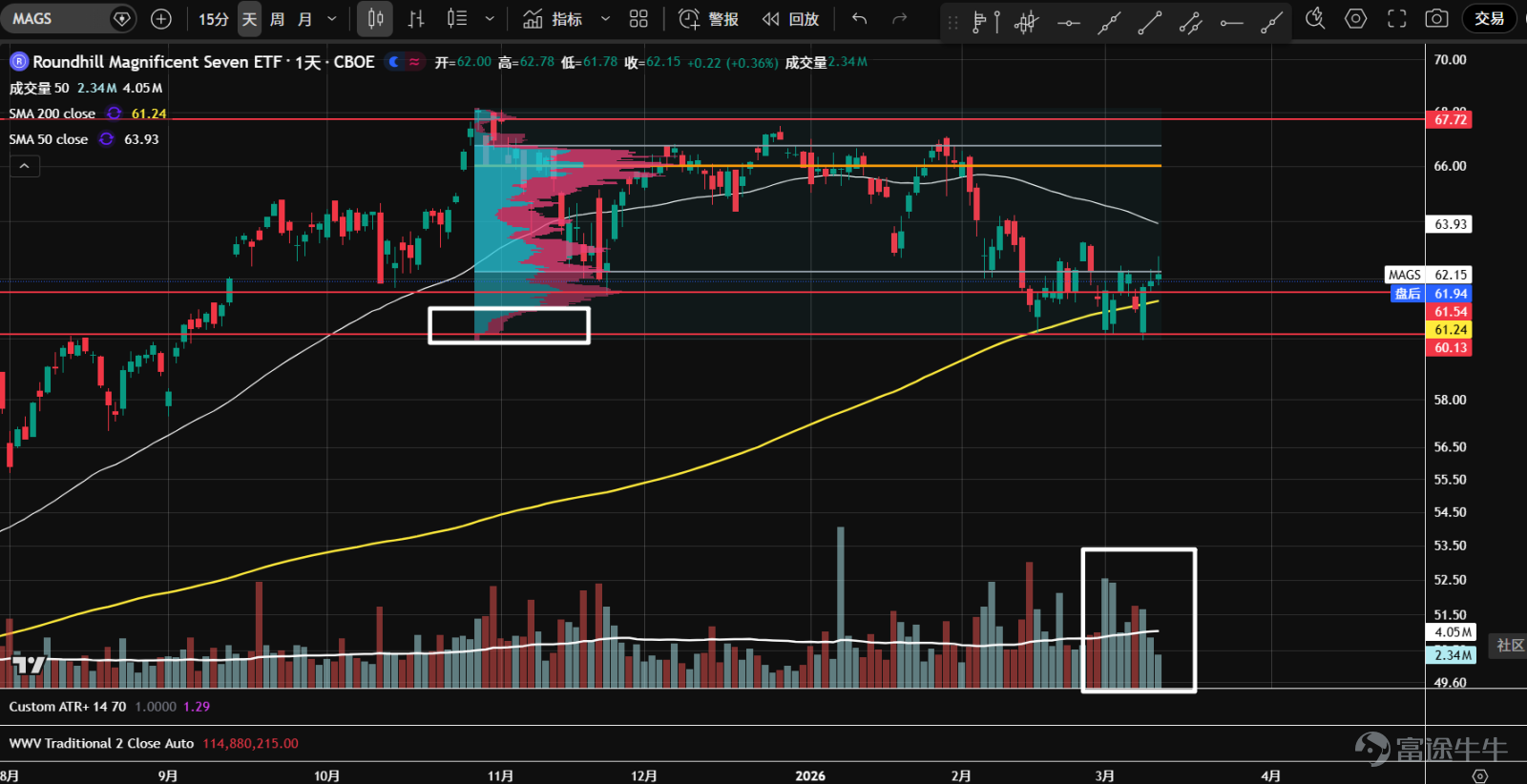The image size is (1527, 784).
Task: Click the 盘后 61.94 after-hours price label
Action: pyautogui.click(x=1432, y=294)
